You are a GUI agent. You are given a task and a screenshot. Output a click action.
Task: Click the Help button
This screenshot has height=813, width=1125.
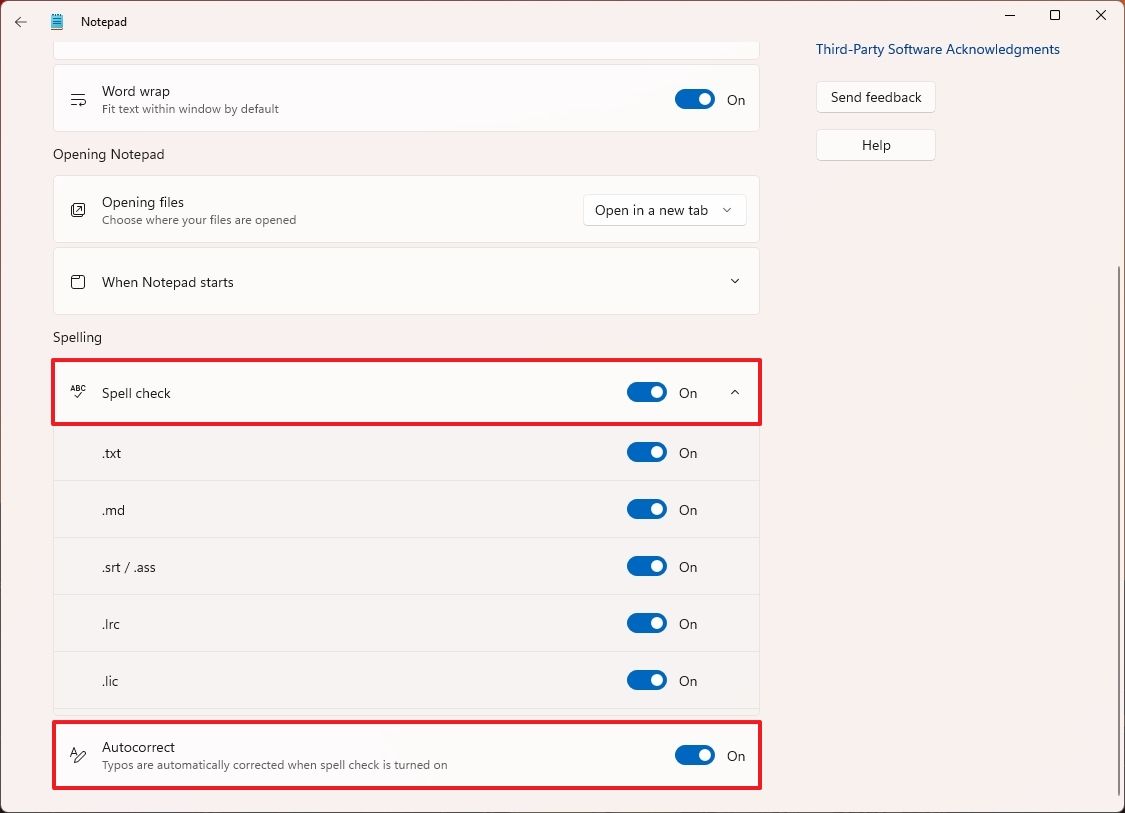pos(875,145)
